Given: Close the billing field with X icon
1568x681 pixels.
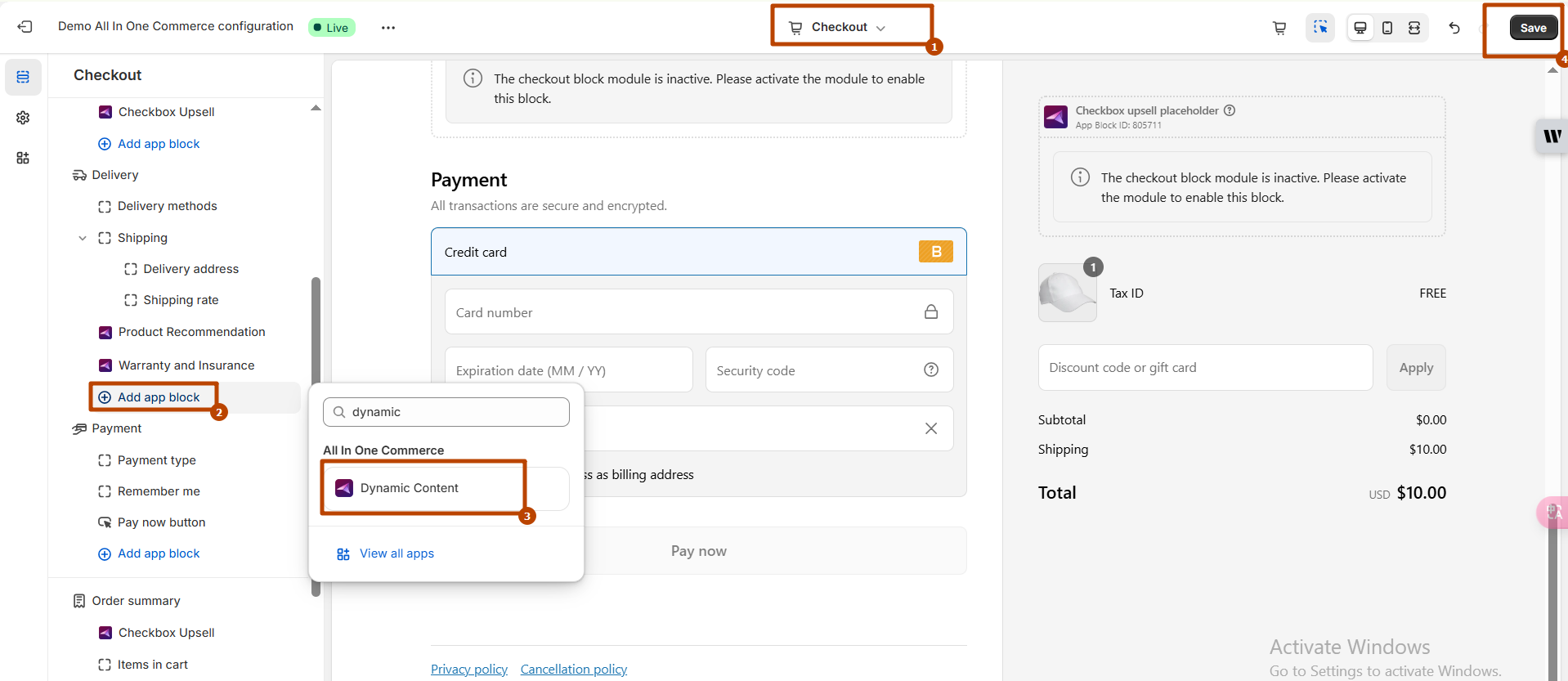Looking at the screenshot, I should pyautogui.click(x=930, y=428).
